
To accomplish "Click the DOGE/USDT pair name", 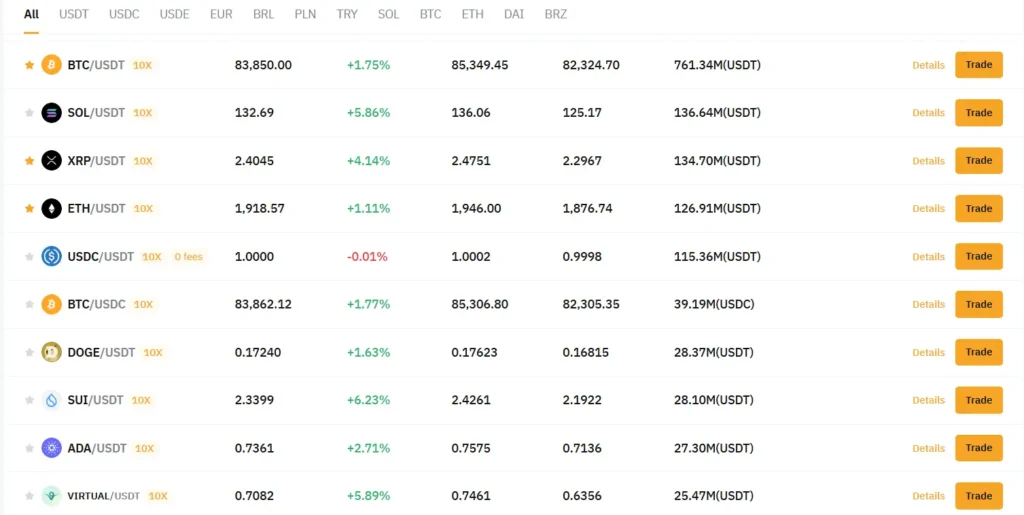I will click(101, 352).
